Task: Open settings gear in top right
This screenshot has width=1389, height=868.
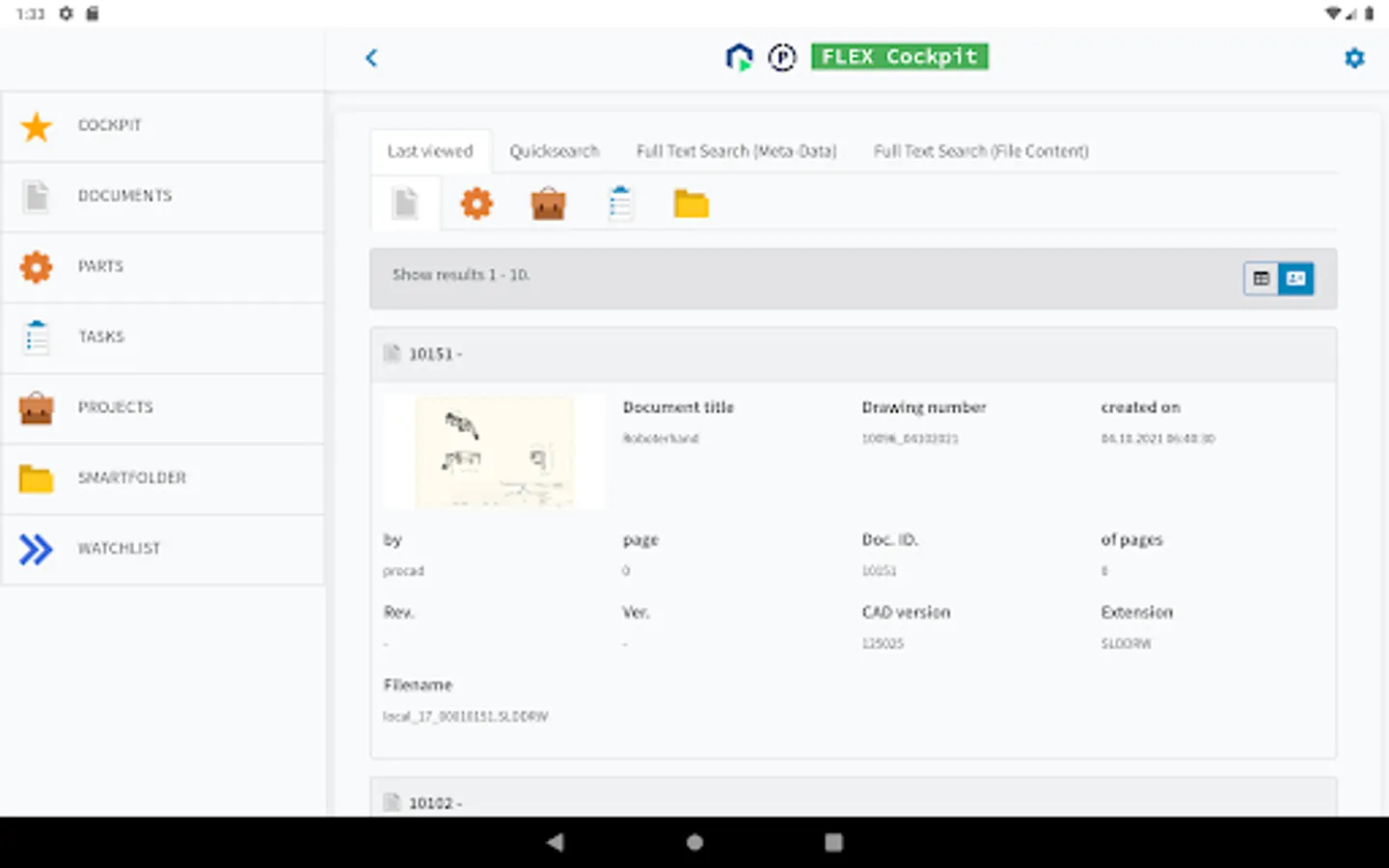Action: point(1354,58)
